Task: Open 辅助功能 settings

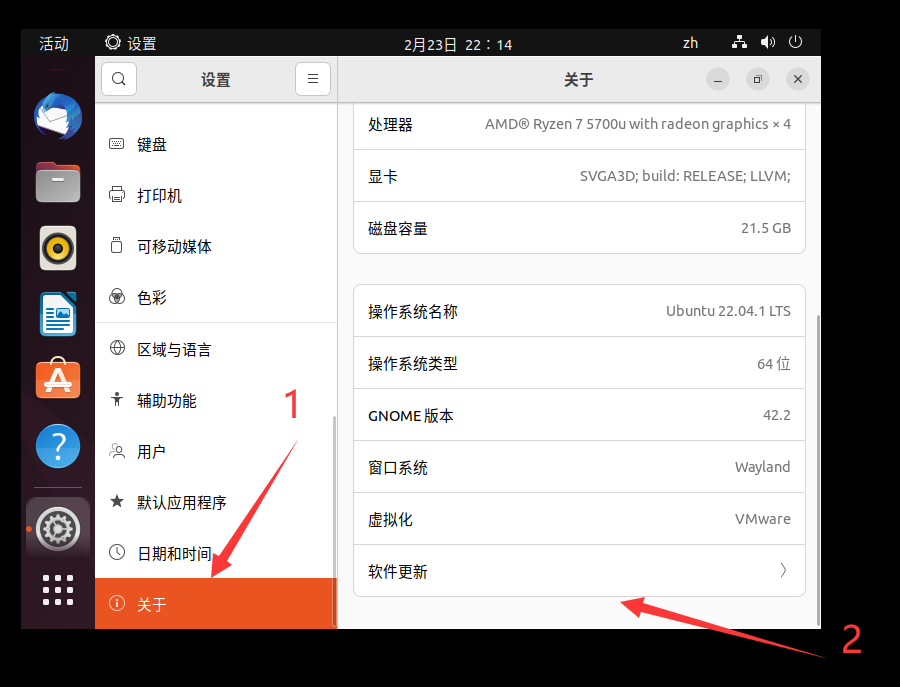Action: coord(216,400)
